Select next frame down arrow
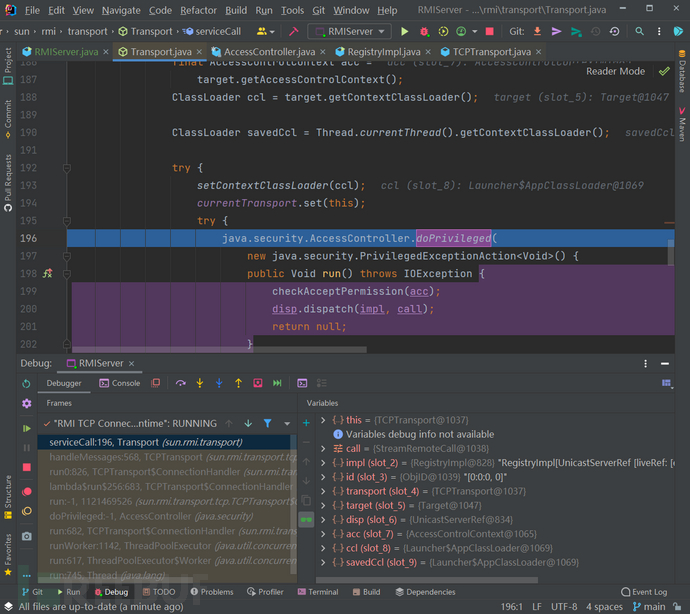This screenshot has width=690, height=614. tap(248, 423)
